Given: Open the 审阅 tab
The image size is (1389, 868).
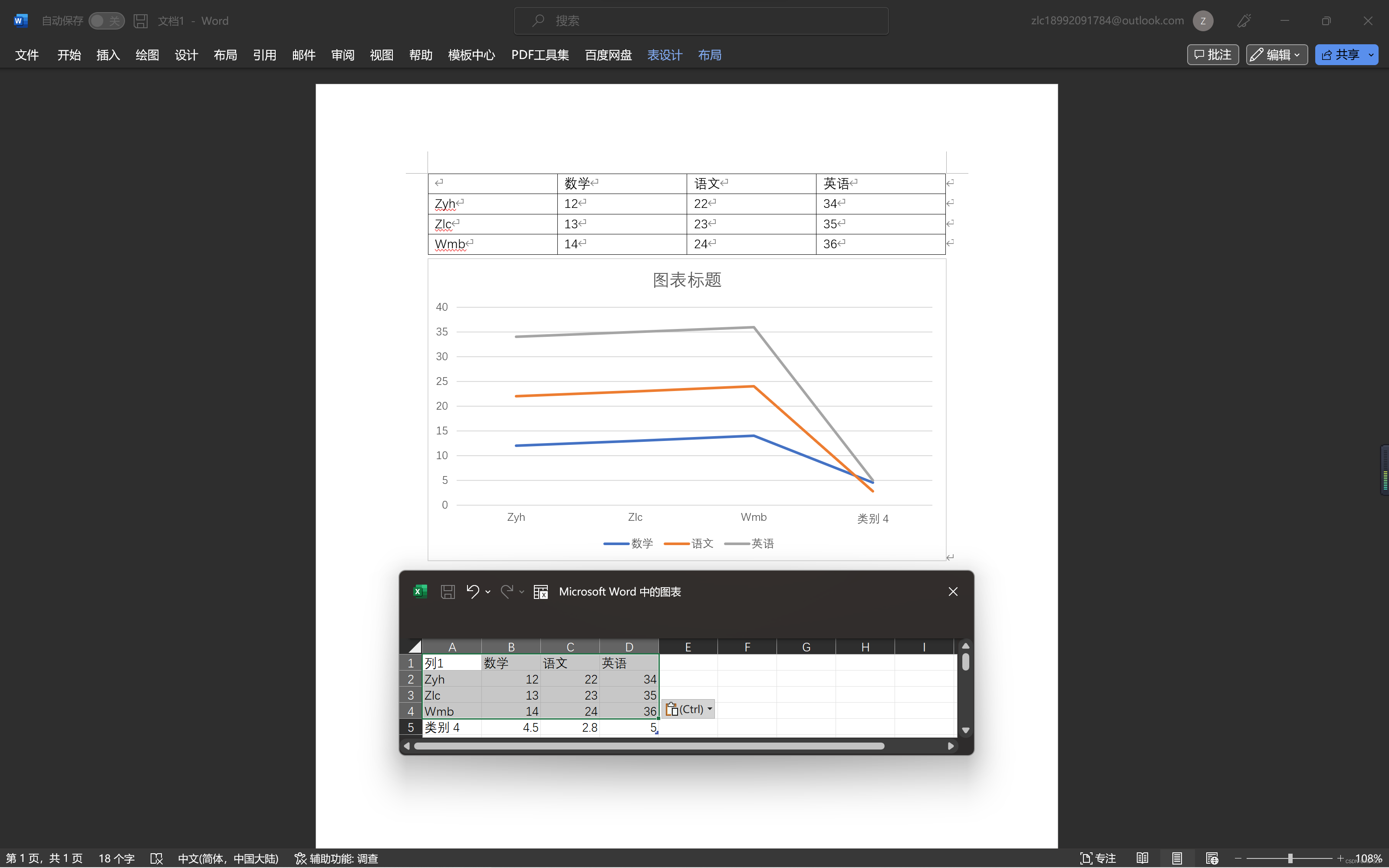Looking at the screenshot, I should 342,55.
